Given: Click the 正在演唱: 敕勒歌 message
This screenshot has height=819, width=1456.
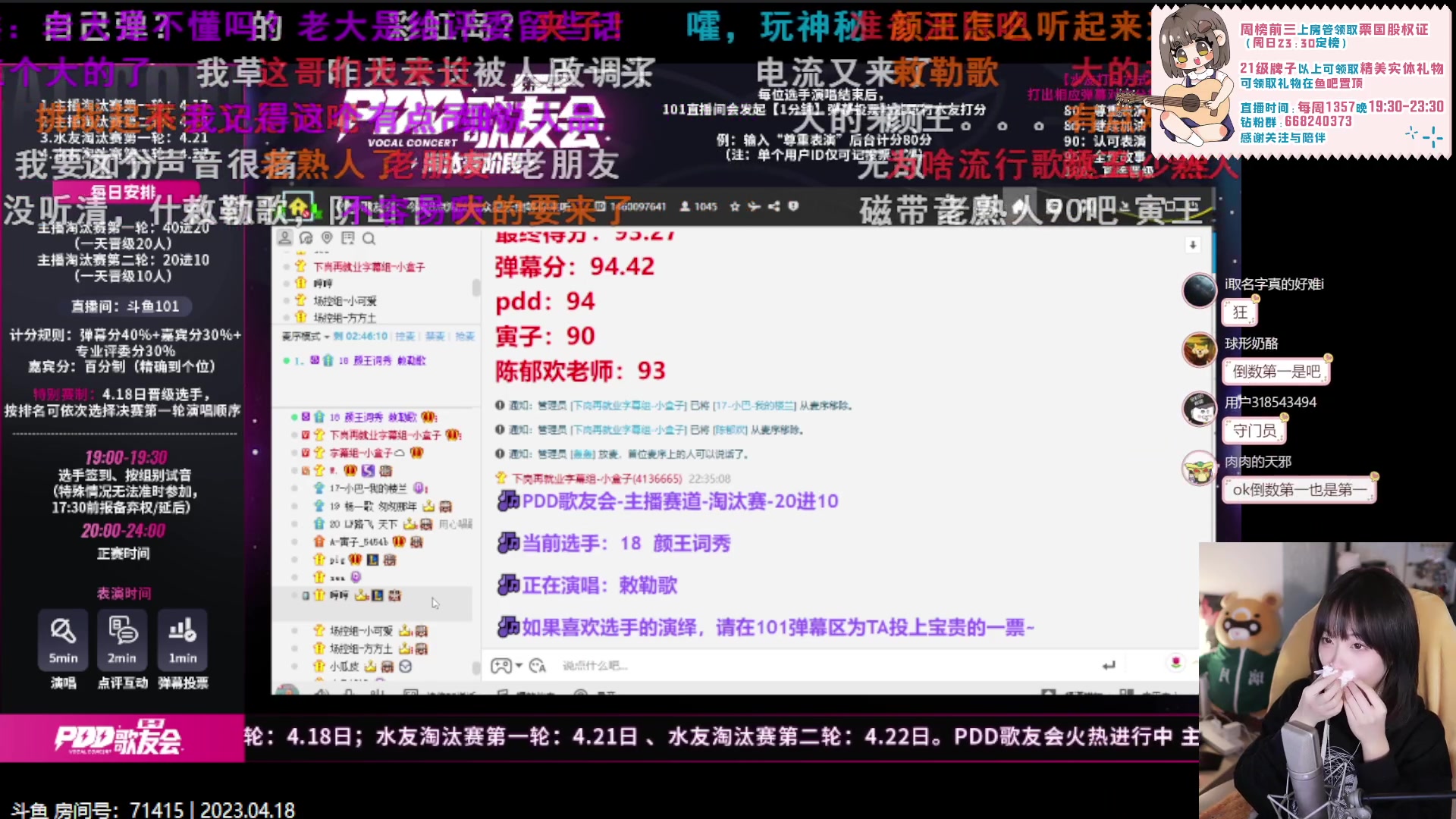Looking at the screenshot, I should coord(587,585).
